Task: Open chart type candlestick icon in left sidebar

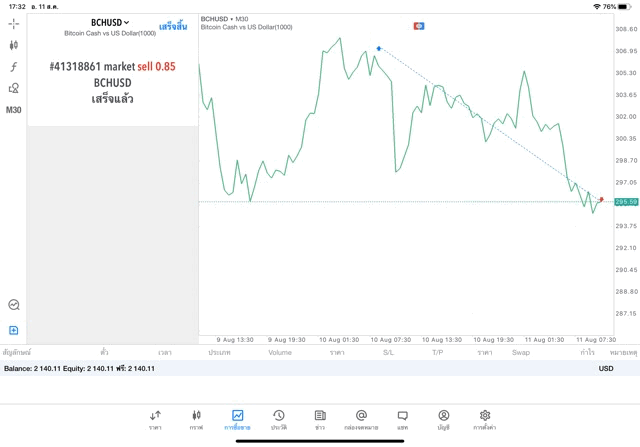Action: (x=14, y=45)
